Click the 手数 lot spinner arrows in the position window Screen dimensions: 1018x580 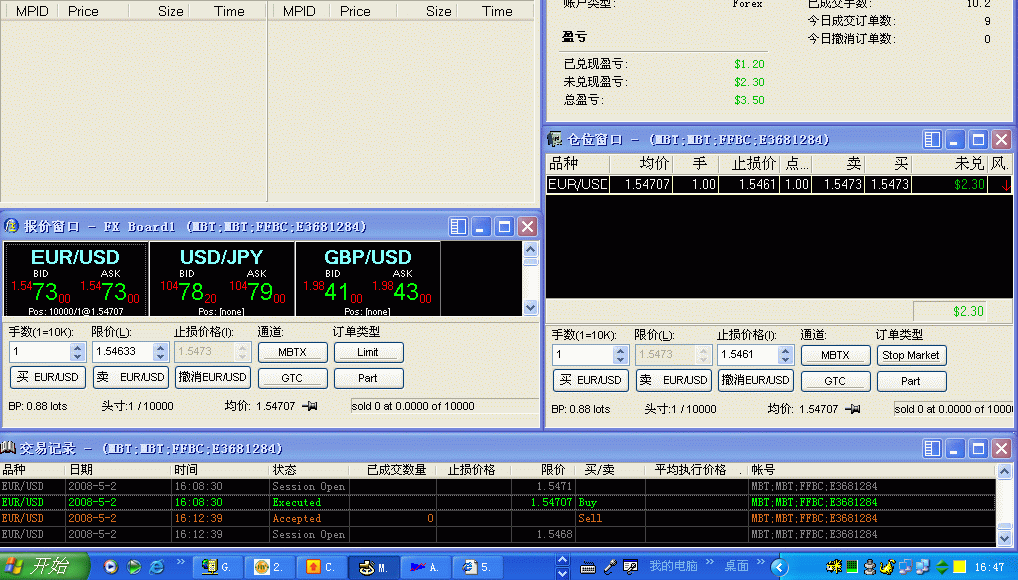point(620,355)
